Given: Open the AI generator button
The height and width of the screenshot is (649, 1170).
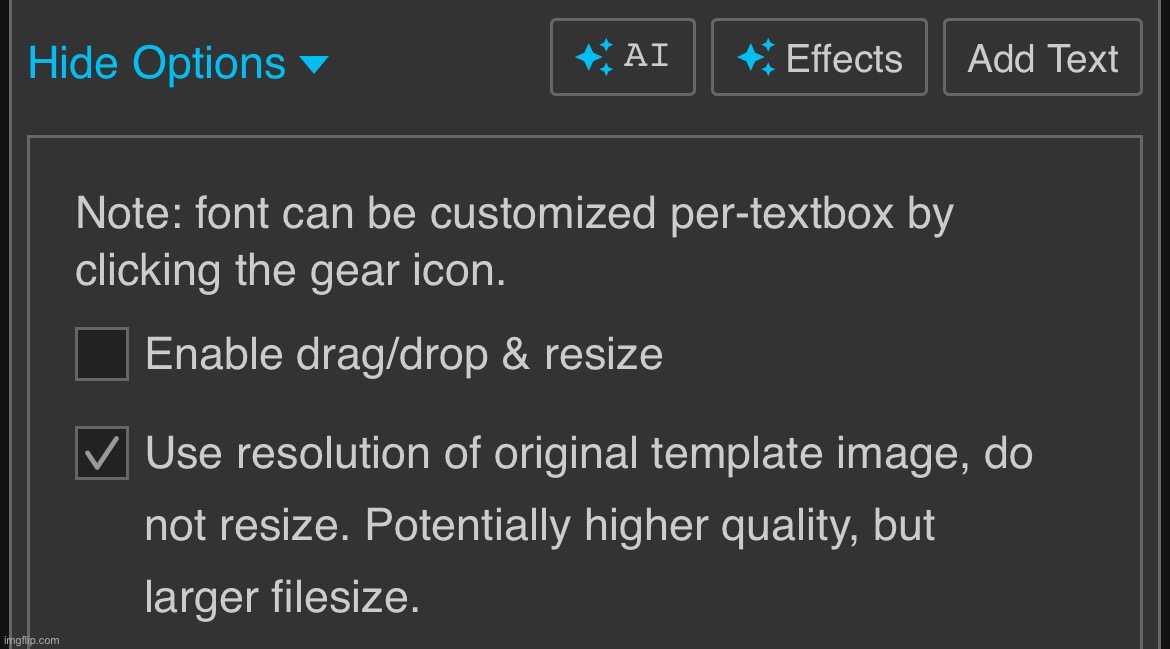Looking at the screenshot, I should pyautogui.click(x=622, y=58).
